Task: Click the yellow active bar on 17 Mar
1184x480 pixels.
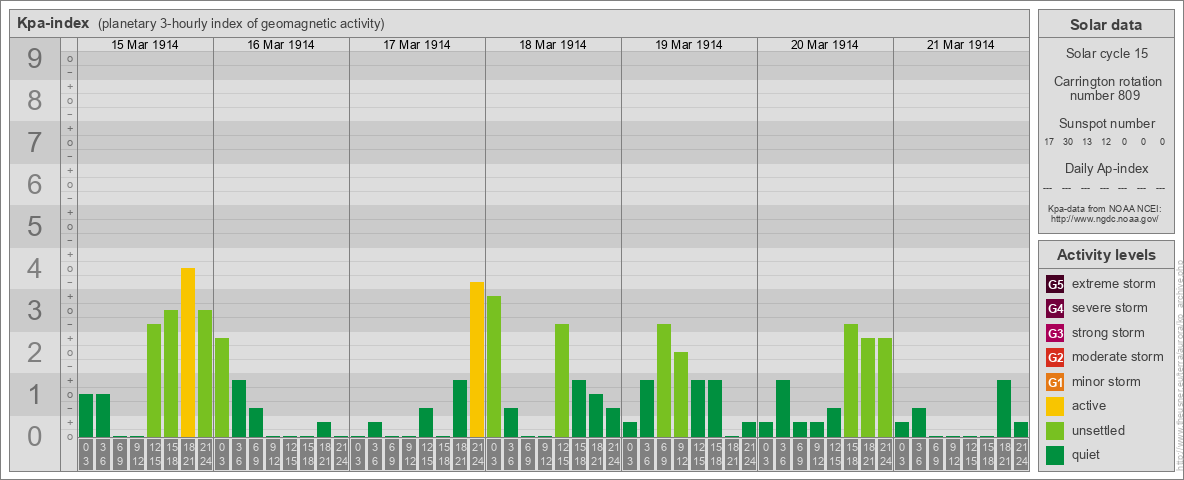Action: [x=476, y=359]
